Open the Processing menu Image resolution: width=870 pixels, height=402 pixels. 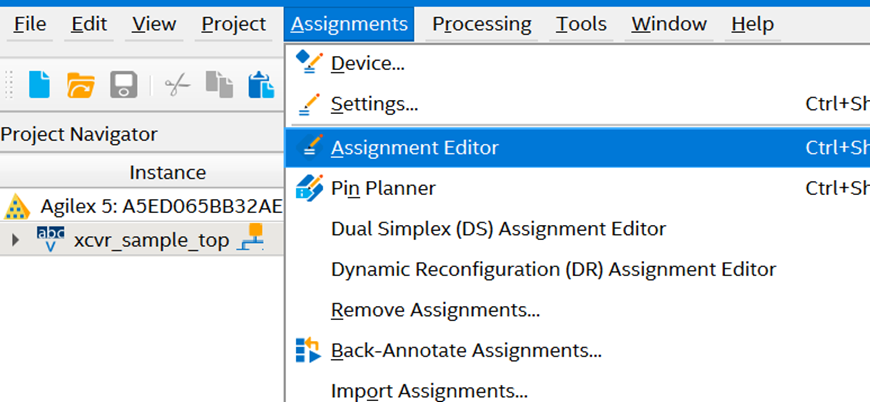click(x=482, y=24)
